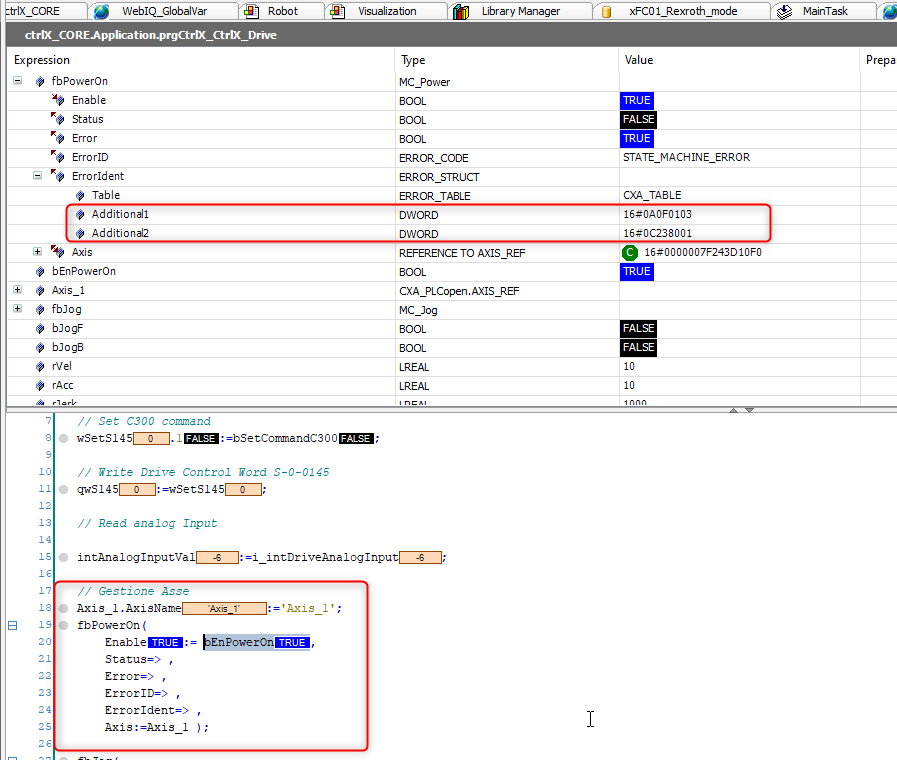Click the MainTask tab icon
The height and width of the screenshot is (760, 897).
(785, 12)
